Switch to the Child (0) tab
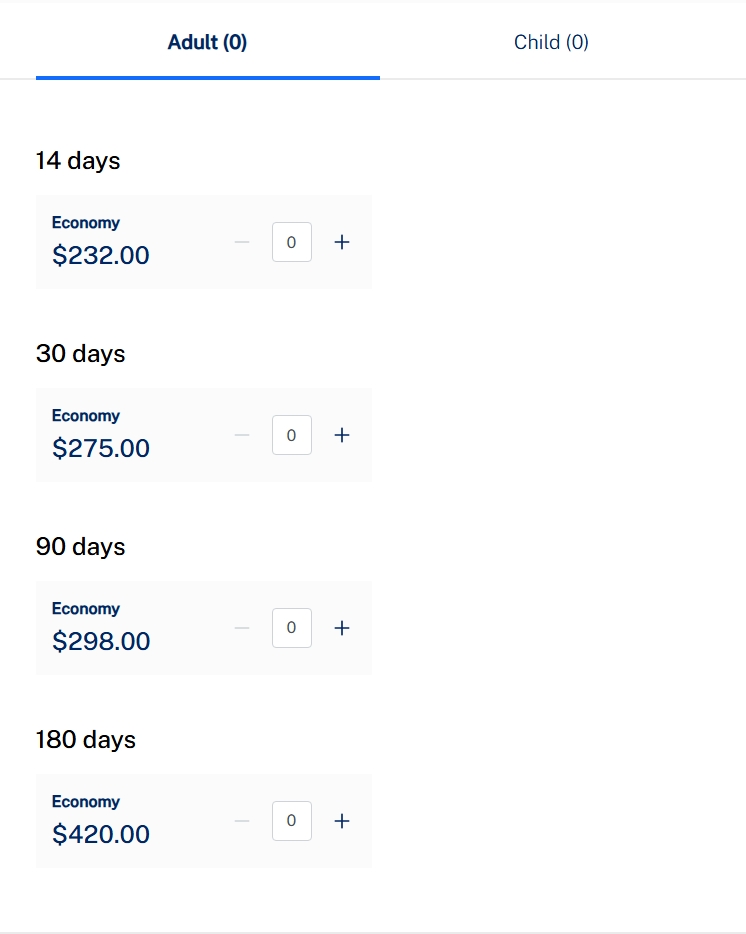Screen dimensions: 746x934 551,42
